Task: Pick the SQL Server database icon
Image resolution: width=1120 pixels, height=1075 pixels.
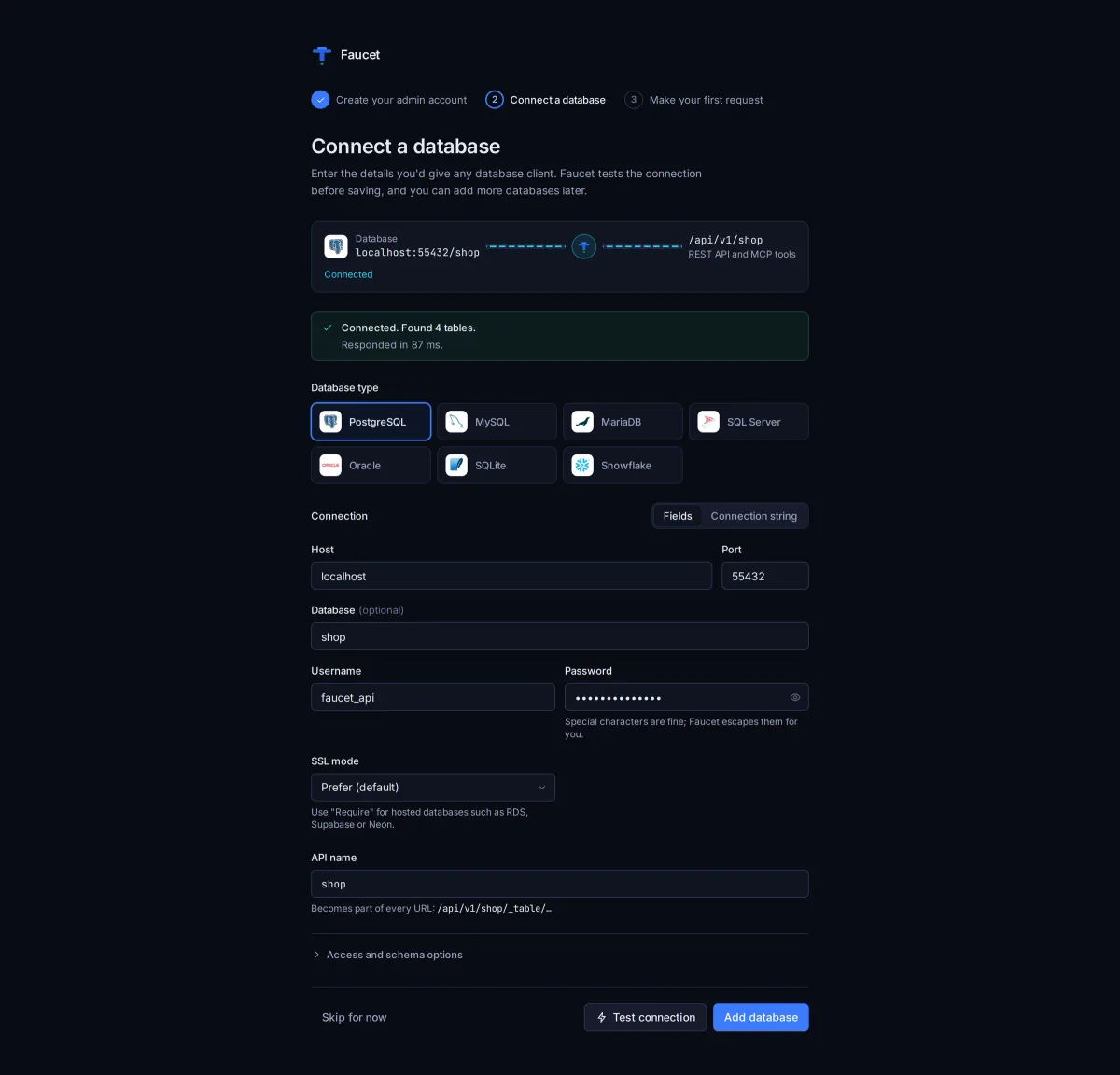Action: [x=708, y=422]
